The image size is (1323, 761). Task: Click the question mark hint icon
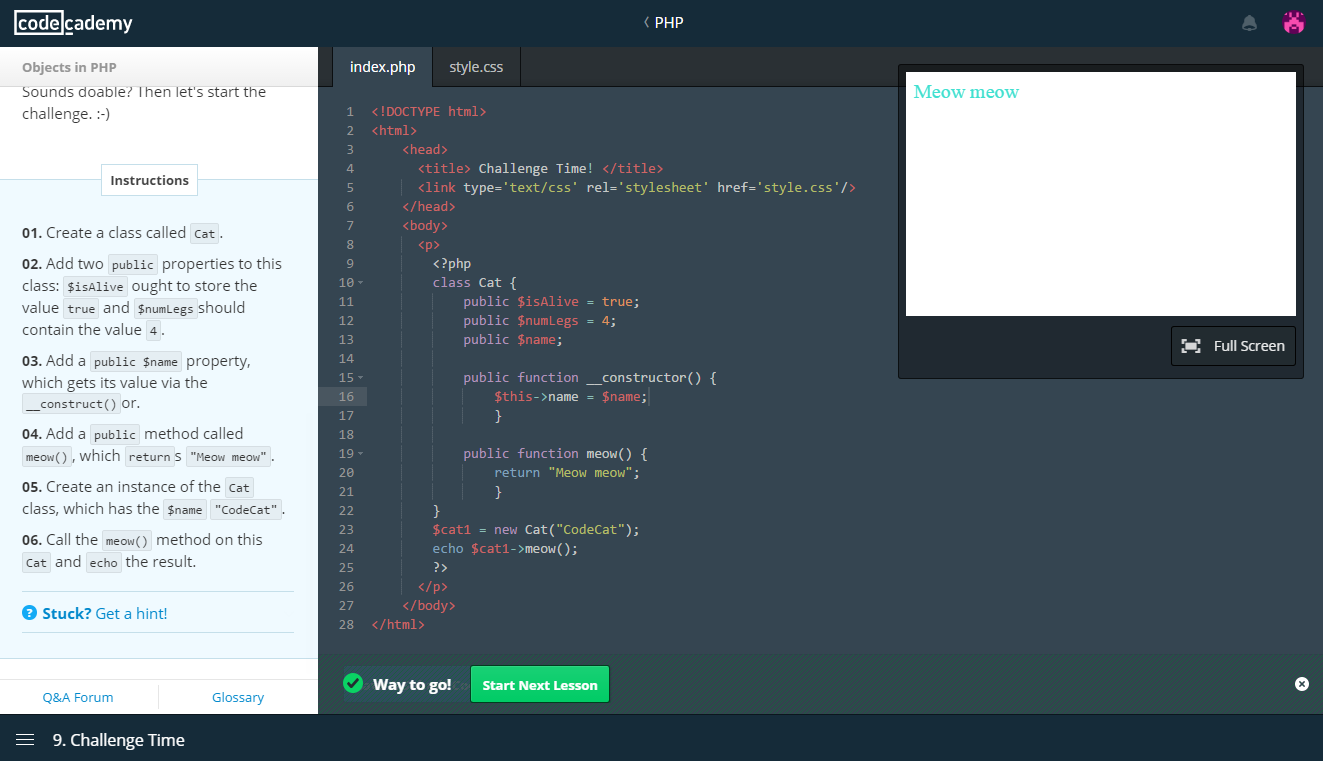(30, 613)
